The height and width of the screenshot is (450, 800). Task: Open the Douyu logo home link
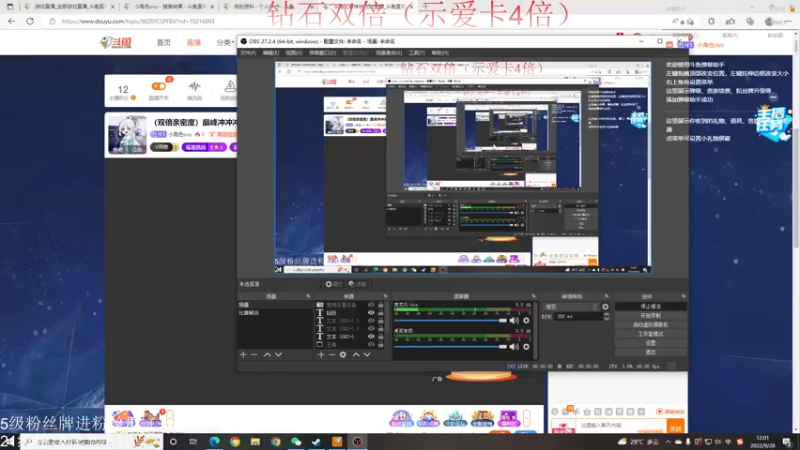pos(116,42)
